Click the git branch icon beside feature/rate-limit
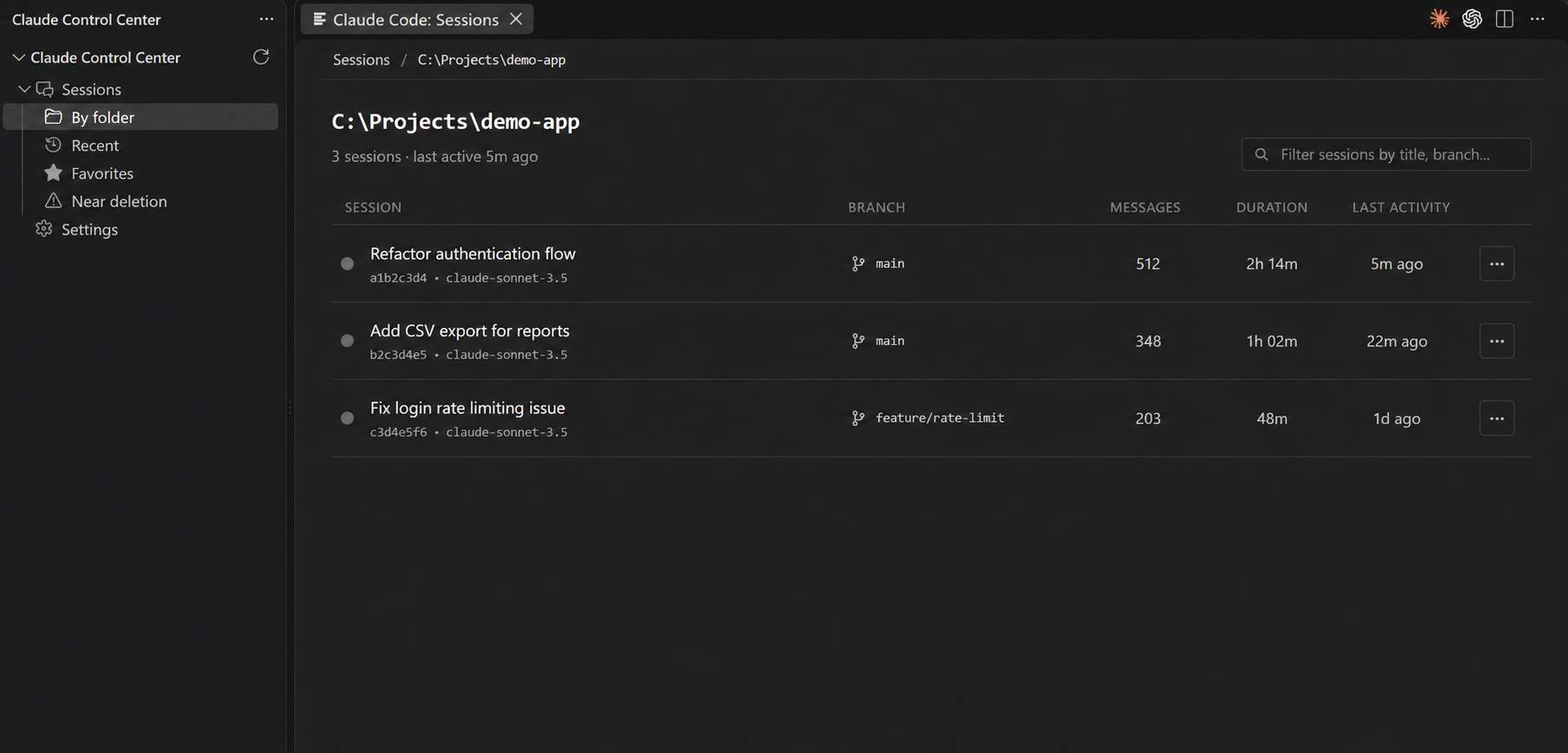This screenshot has height=753, width=1568. click(858, 418)
